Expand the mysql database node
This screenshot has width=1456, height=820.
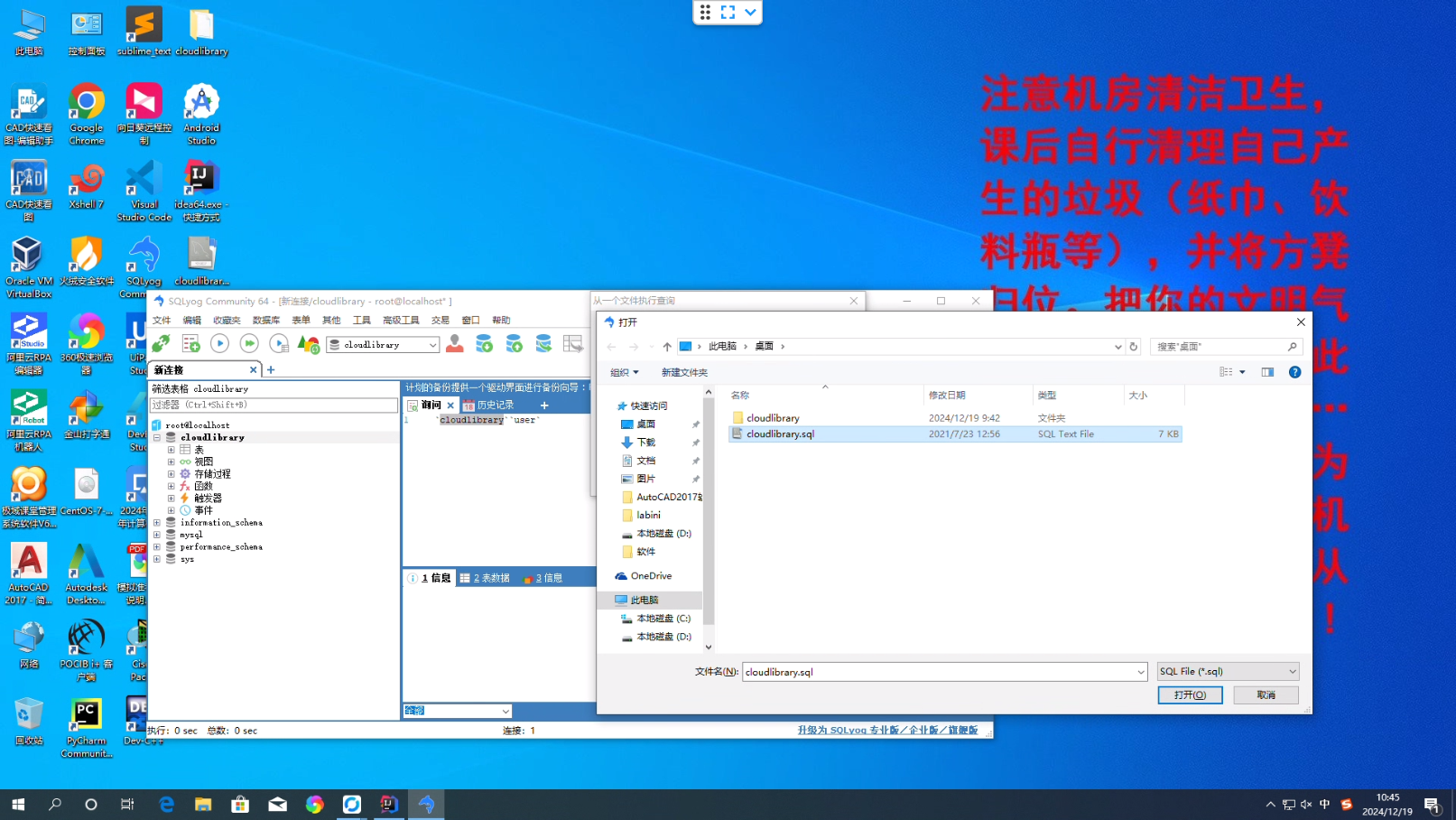(157, 535)
